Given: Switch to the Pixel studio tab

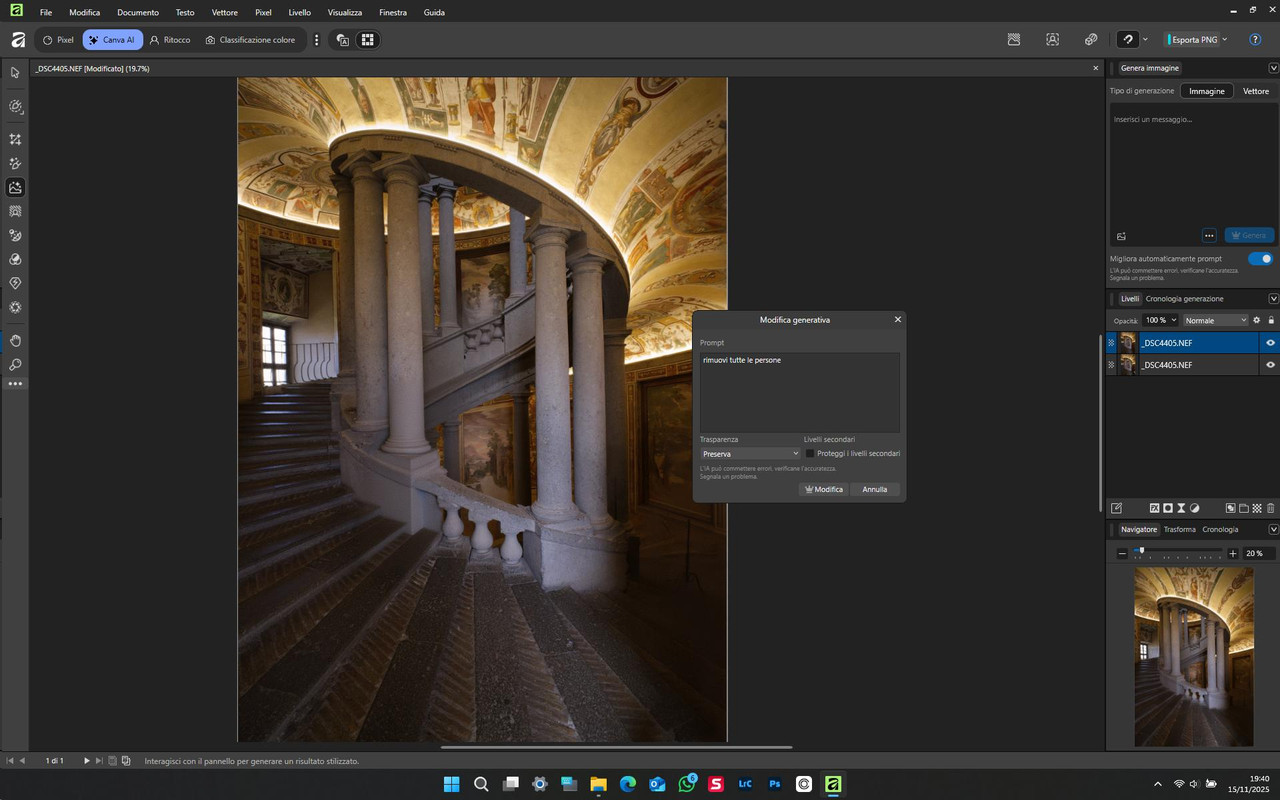Looking at the screenshot, I should click(58, 40).
